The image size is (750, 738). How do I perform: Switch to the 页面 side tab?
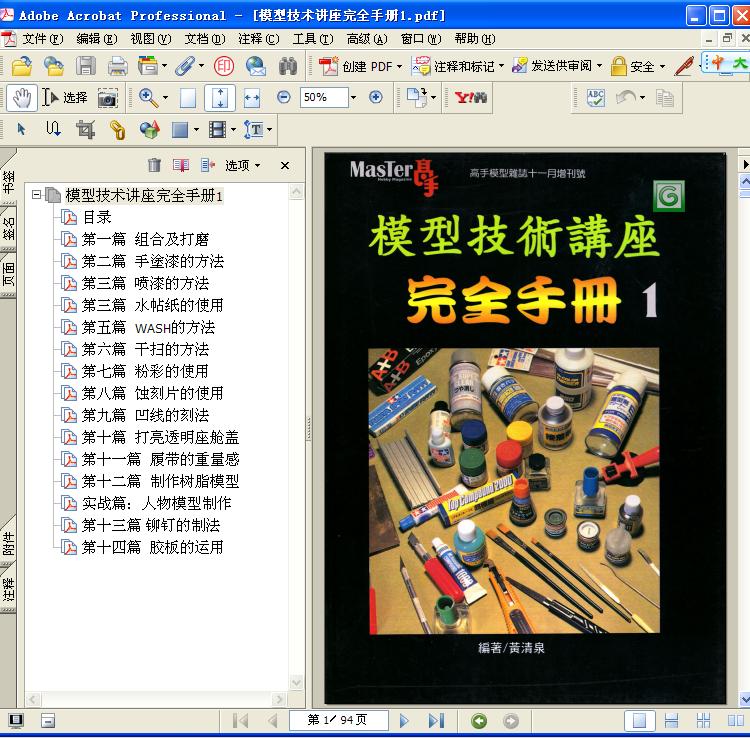[8, 274]
